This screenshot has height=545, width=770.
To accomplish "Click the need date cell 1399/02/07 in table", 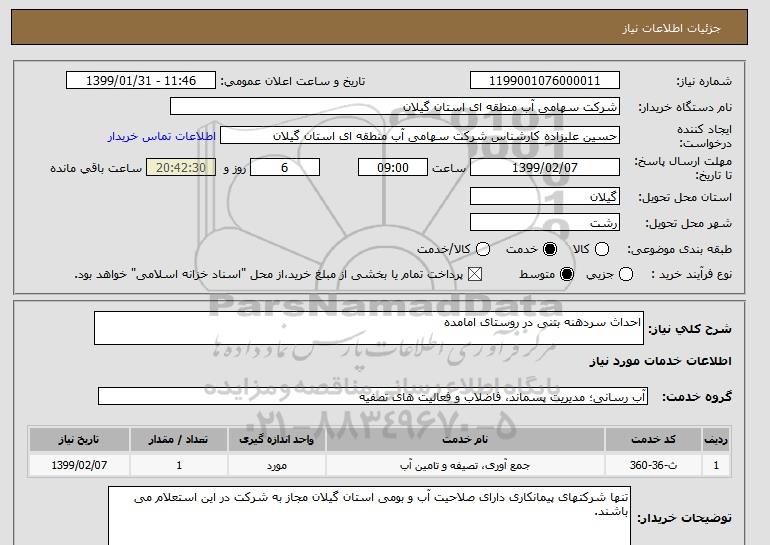I will 79,465.
